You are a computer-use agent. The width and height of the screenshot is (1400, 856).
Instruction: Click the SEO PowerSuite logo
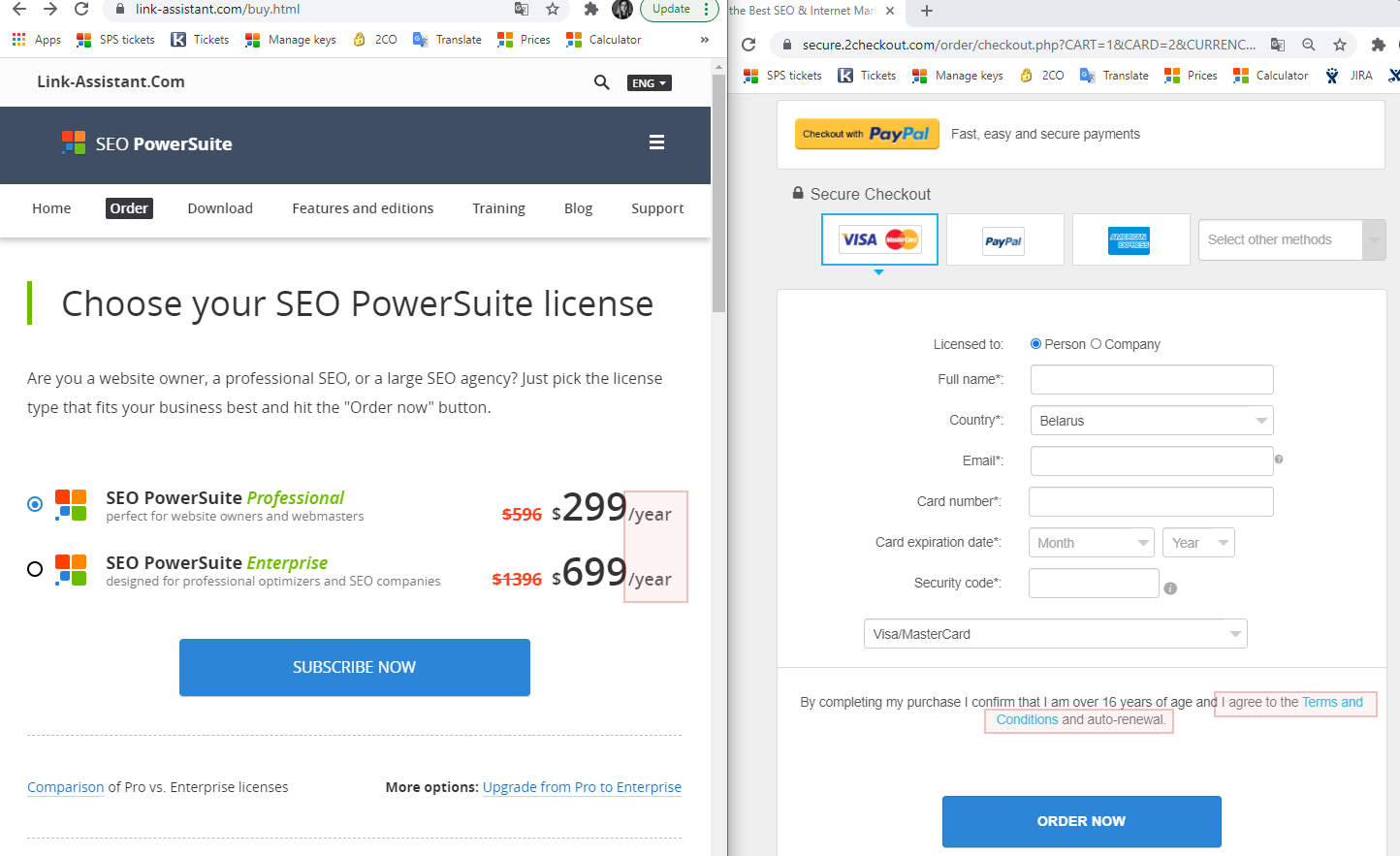[x=147, y=143]
